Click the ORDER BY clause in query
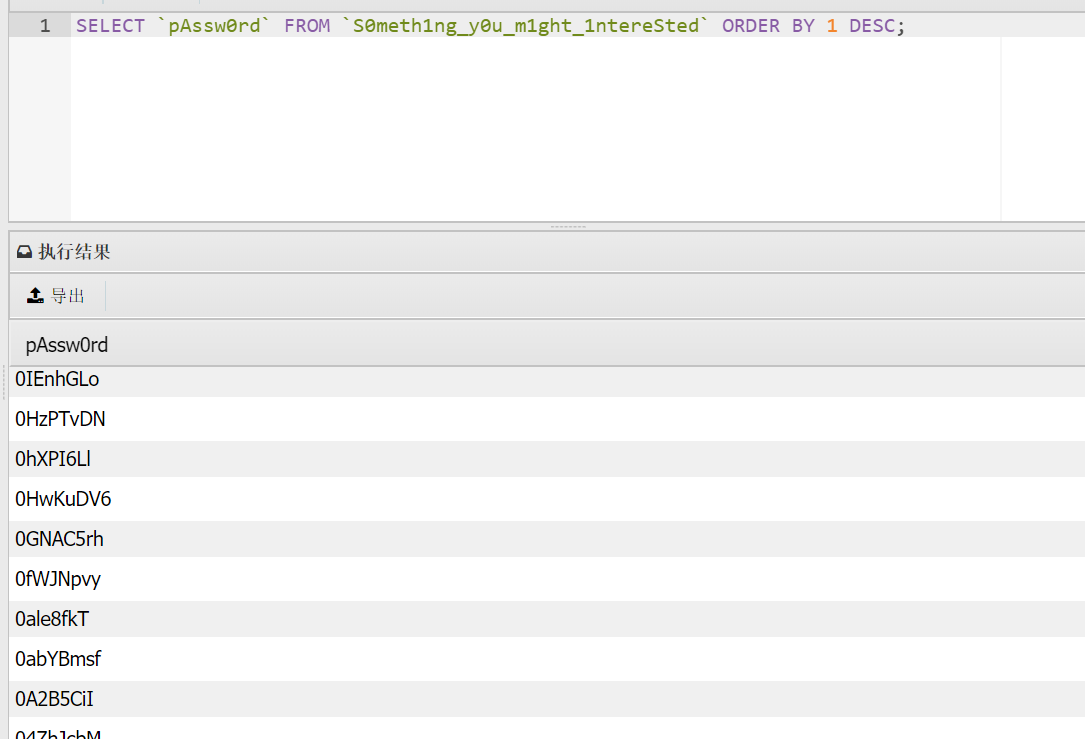This screenshot has width=1085, height=739. pyautogui.click(x=768, y=26)
